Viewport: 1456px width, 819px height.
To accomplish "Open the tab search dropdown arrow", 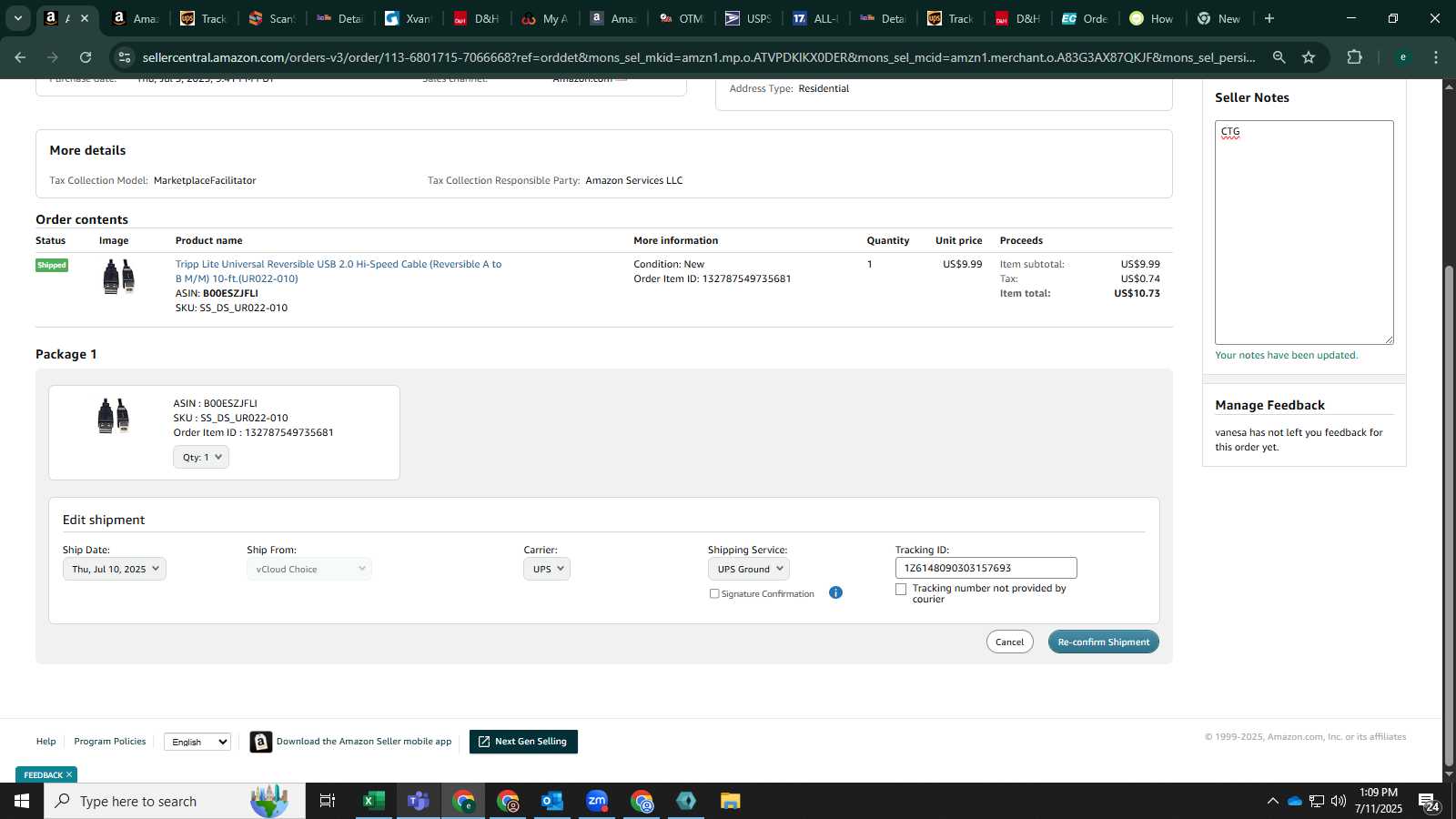I will pos(17,18).
